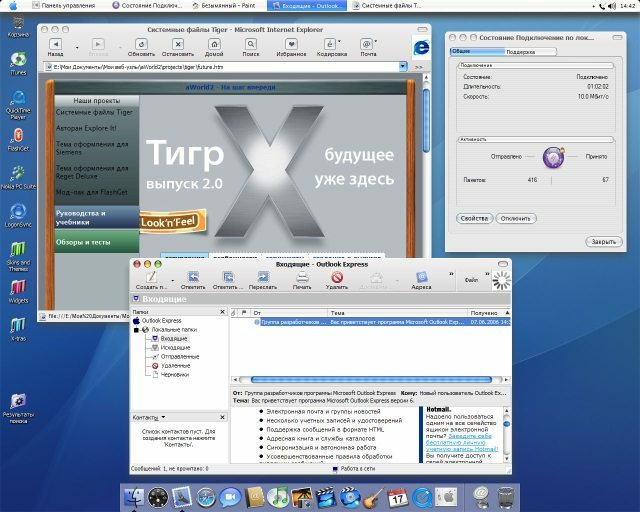Viewport: 640px width, 512px height.
Task: Open the Apple logo menu at top-left
Action: tap(13, 5)
